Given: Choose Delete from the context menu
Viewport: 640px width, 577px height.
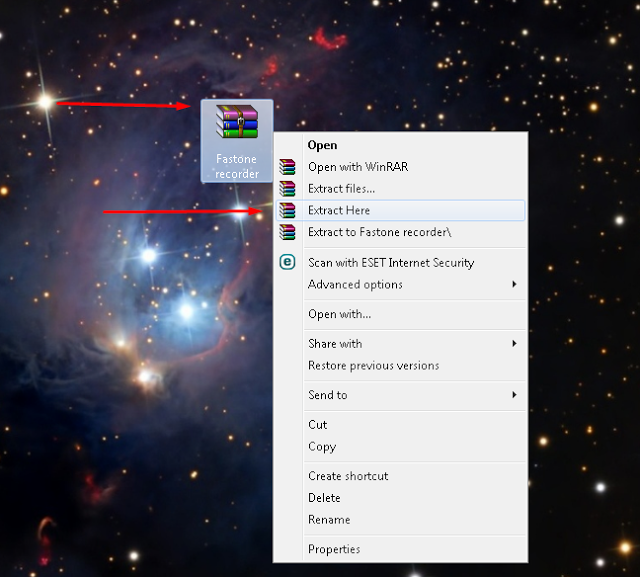Looking at the screenshot, I should tap(400, 498).
